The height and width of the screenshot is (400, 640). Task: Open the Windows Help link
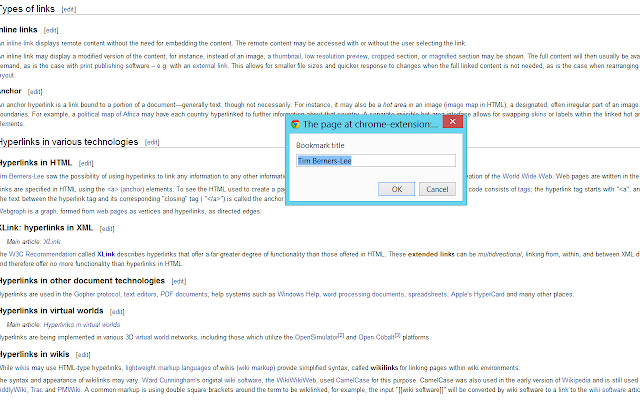[298, 294]
